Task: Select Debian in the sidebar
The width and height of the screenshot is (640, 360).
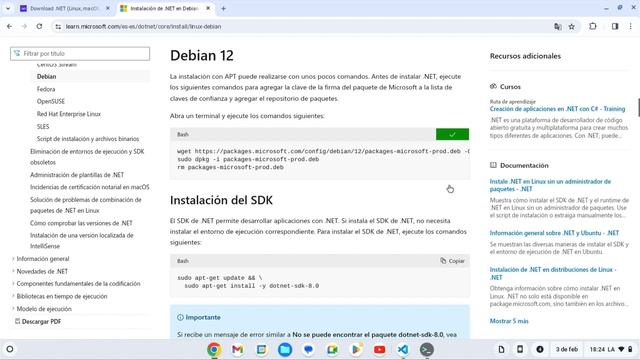Action: [x=47, y=76]
